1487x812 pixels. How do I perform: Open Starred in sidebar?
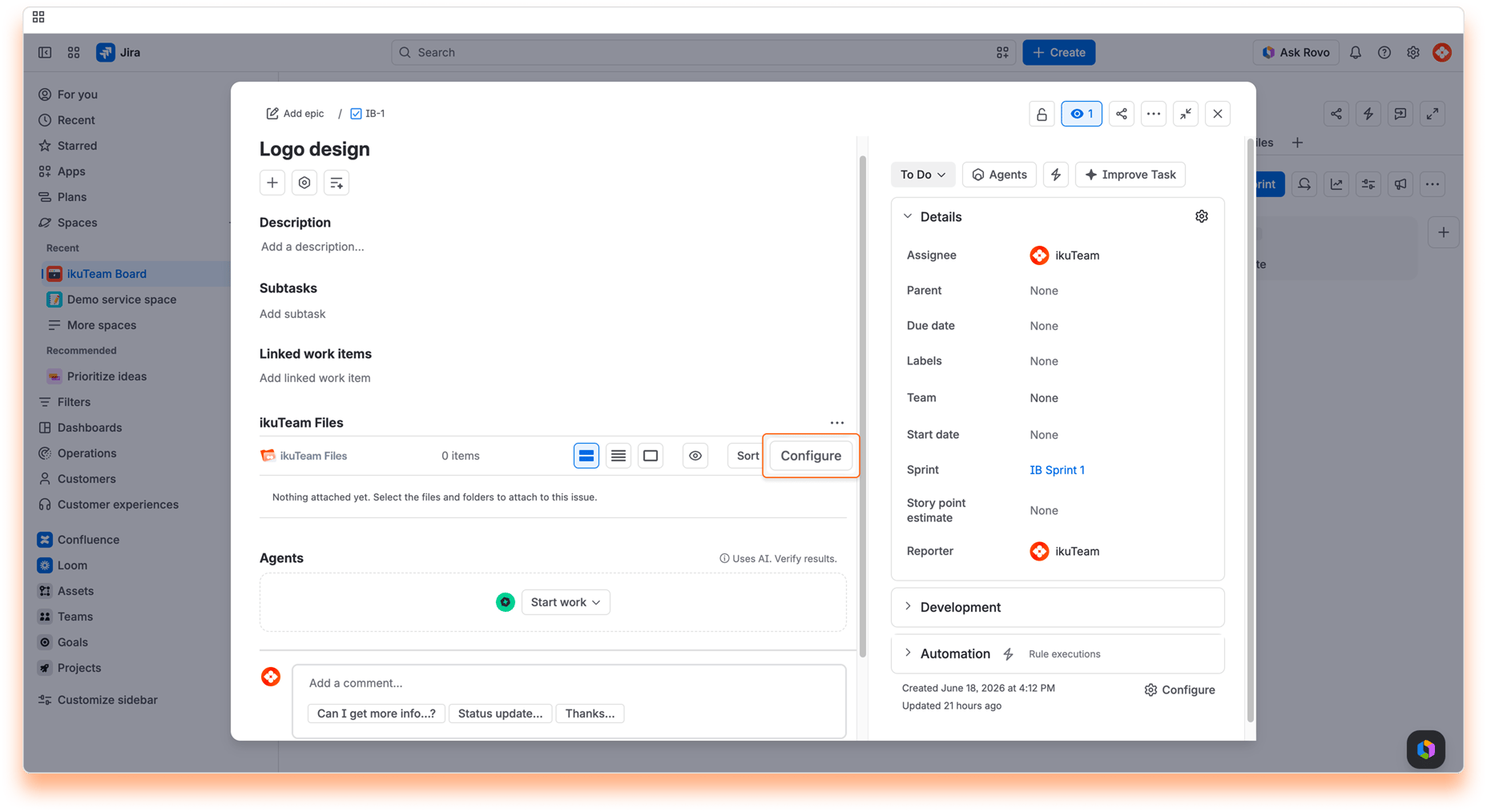pos(77,146)
